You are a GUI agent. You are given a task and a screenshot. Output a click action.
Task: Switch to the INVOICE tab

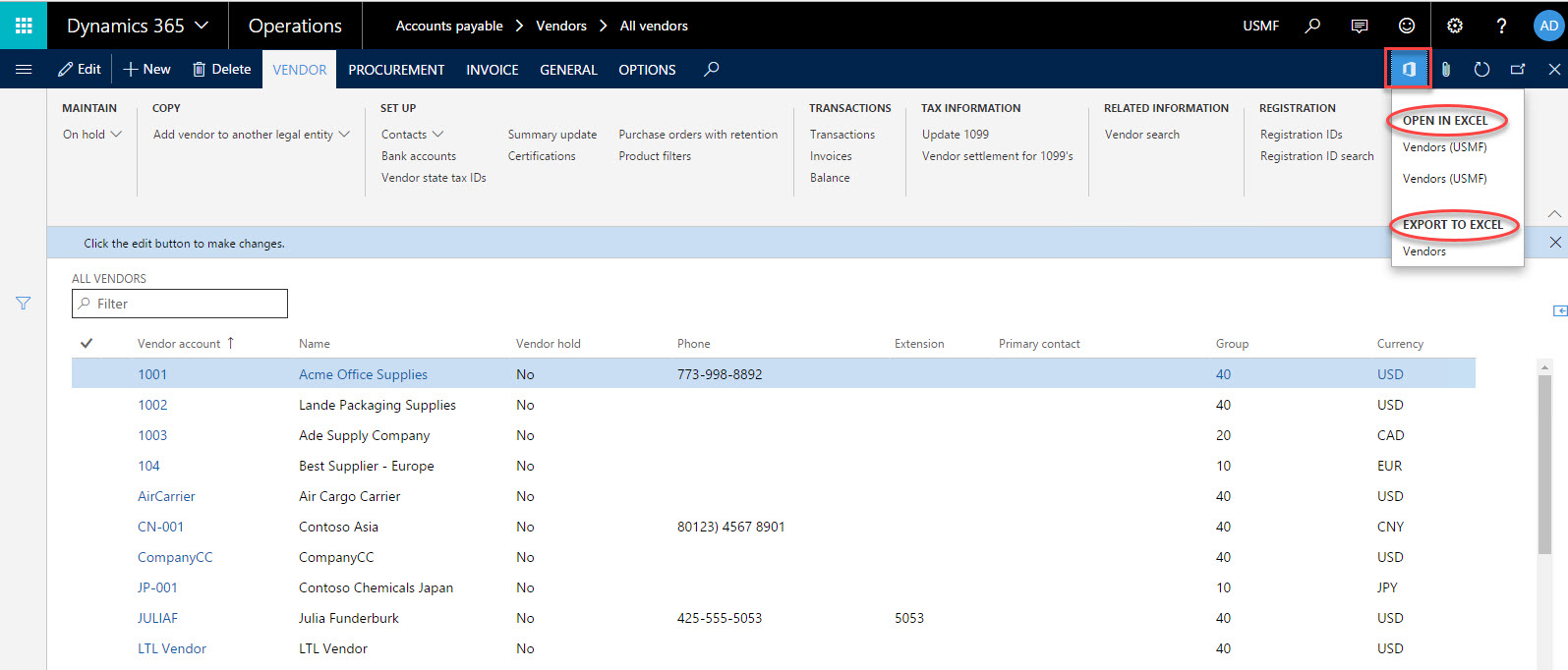(x=492, y=70)
